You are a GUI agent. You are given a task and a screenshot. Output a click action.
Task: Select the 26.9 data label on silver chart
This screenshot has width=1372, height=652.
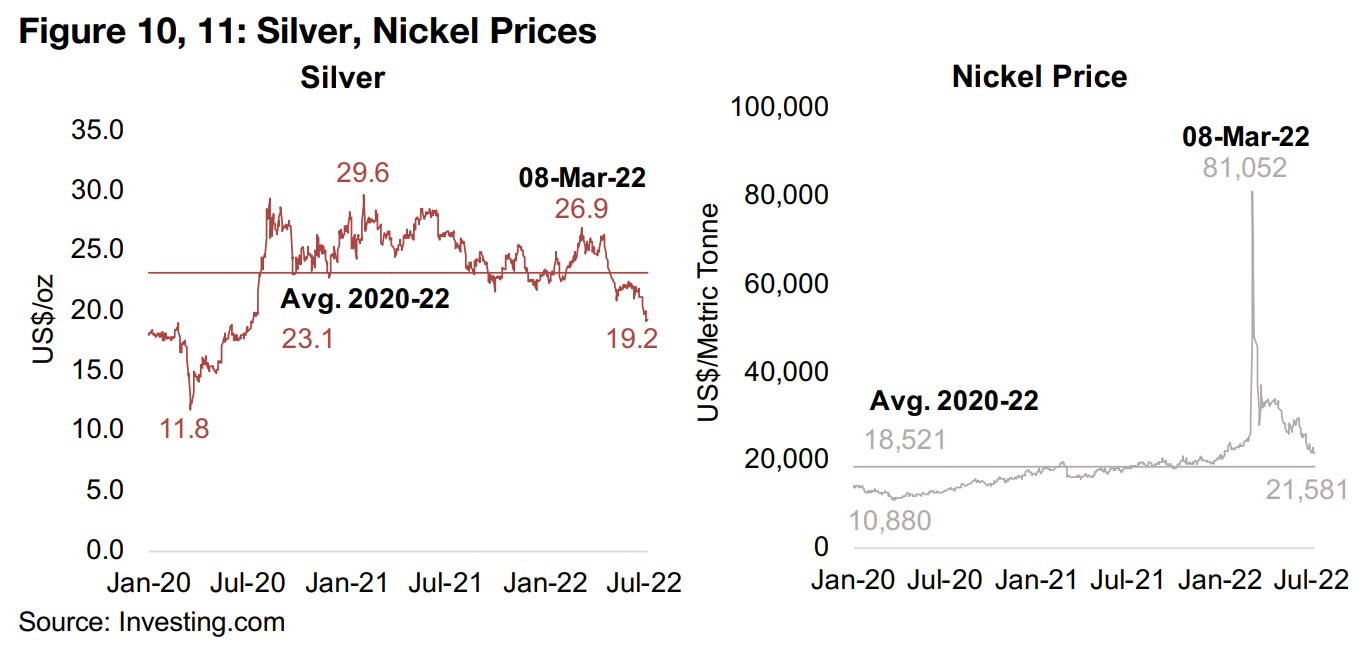tap(582, 208)
